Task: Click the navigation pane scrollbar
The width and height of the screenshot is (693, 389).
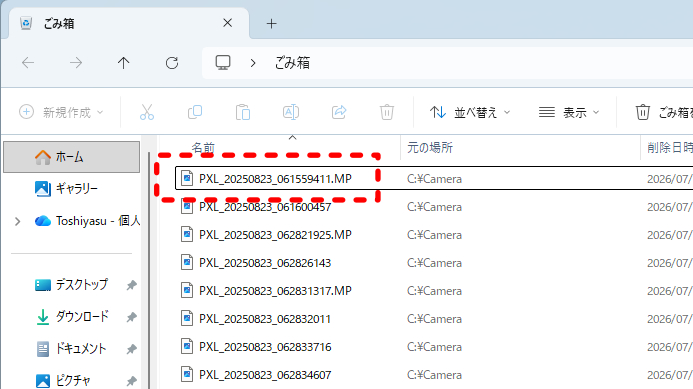Action: (149, 271)
